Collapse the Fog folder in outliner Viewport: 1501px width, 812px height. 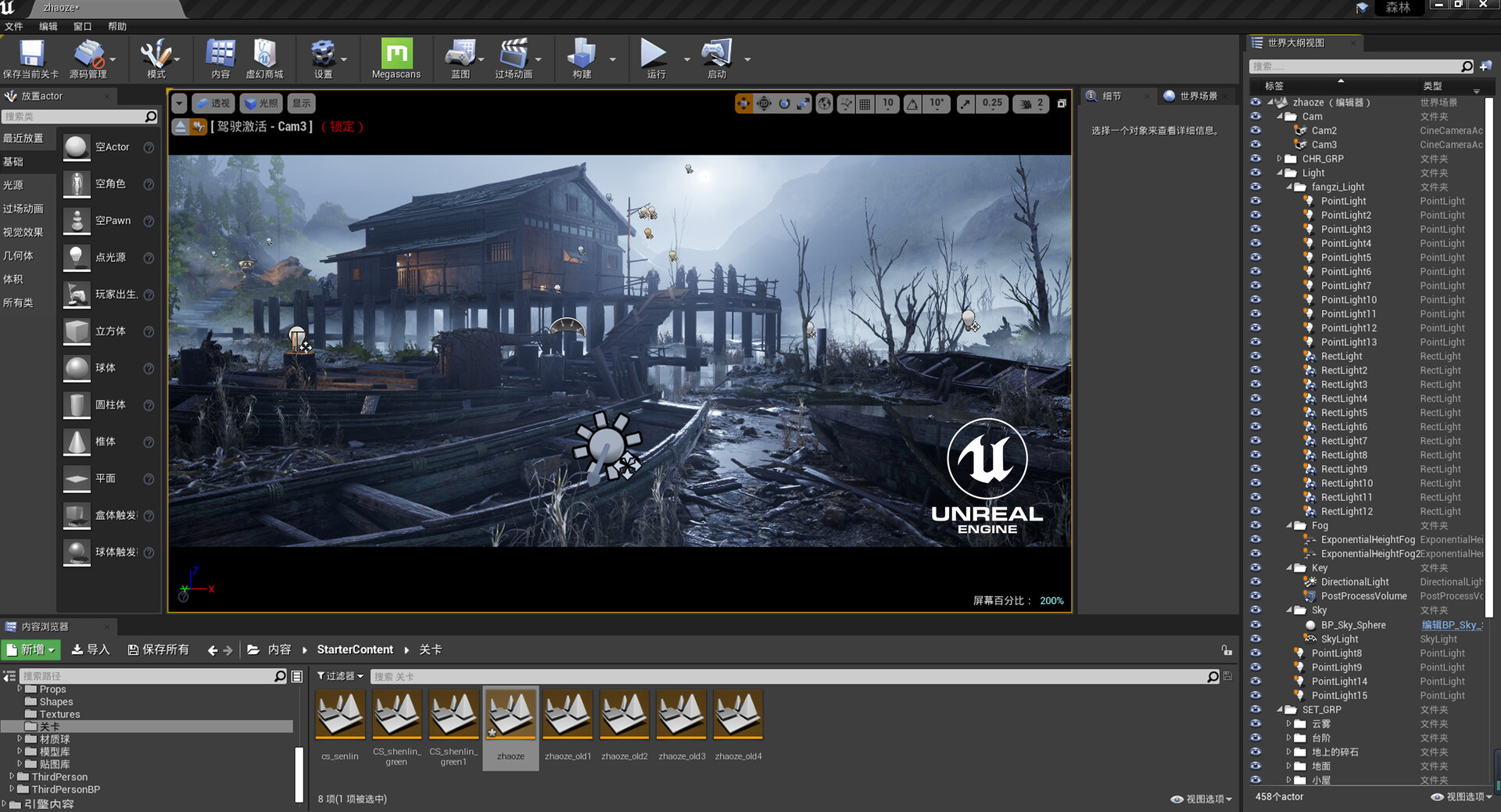(1289, 525)
